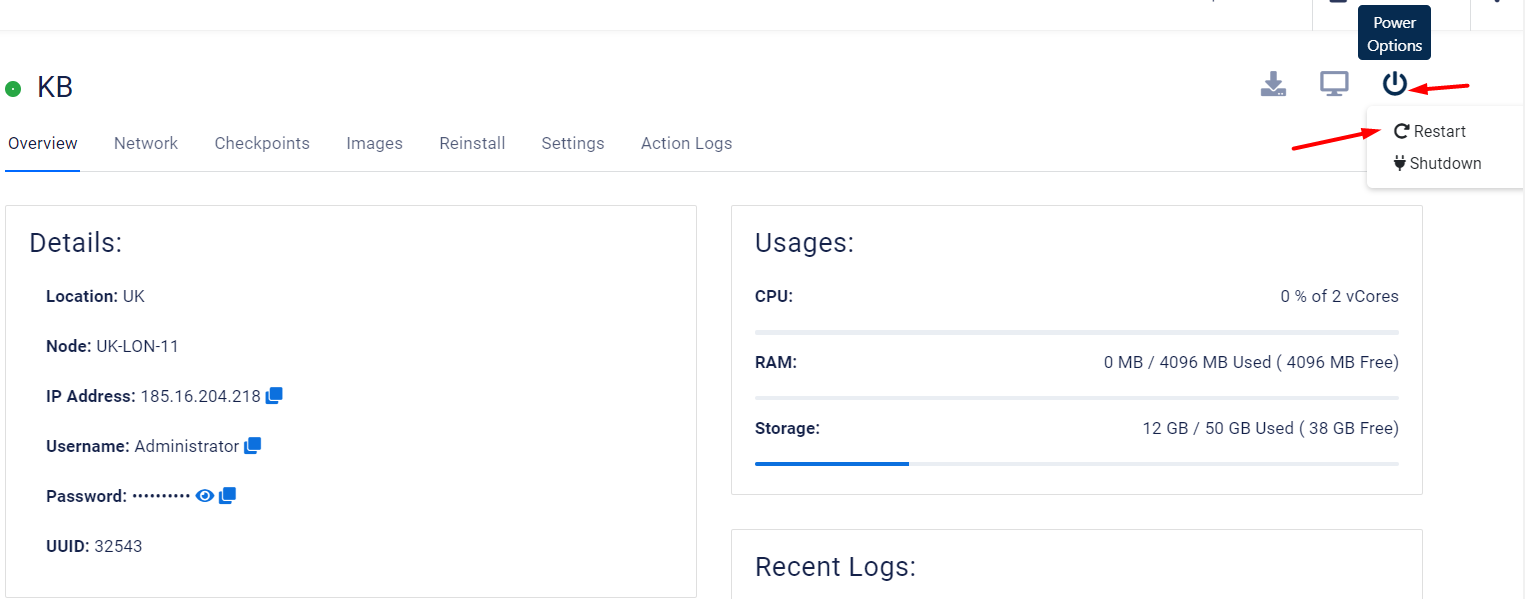Image resolution: width=1525 pixels, height=599 pixels.
Task: Reveal the hidden password with the eye icon
Action: click(x=205, y=494)
